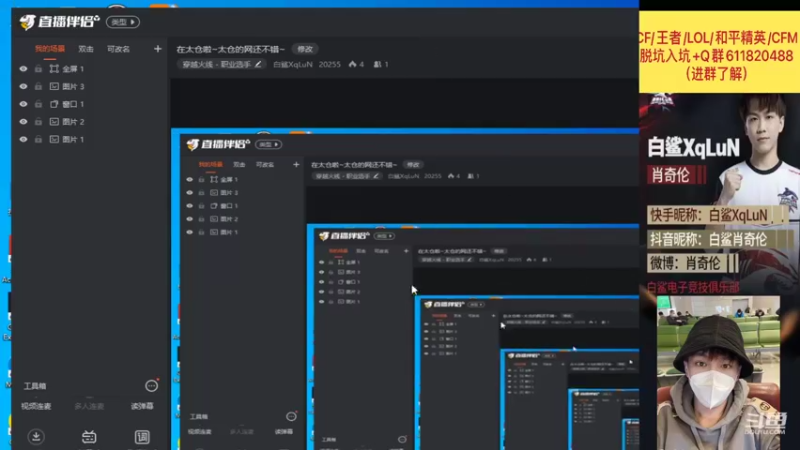Hide the 窗口 1 source
Image resolution: width=800 pixels, height=450 pixels.
[23, 104]
